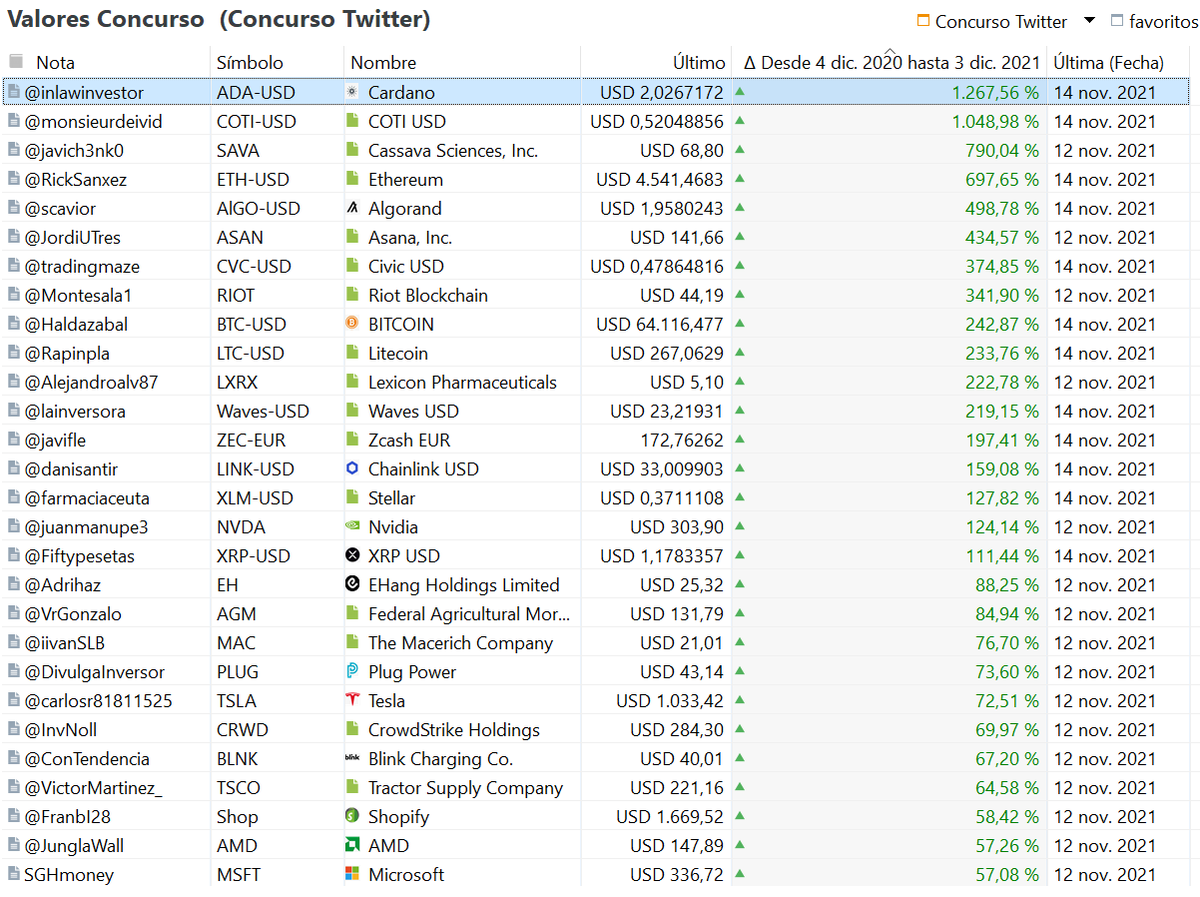Click the Bitcoin logo icon
The height and width of the screenshot is (897, 1200).
tap(352, 324)
